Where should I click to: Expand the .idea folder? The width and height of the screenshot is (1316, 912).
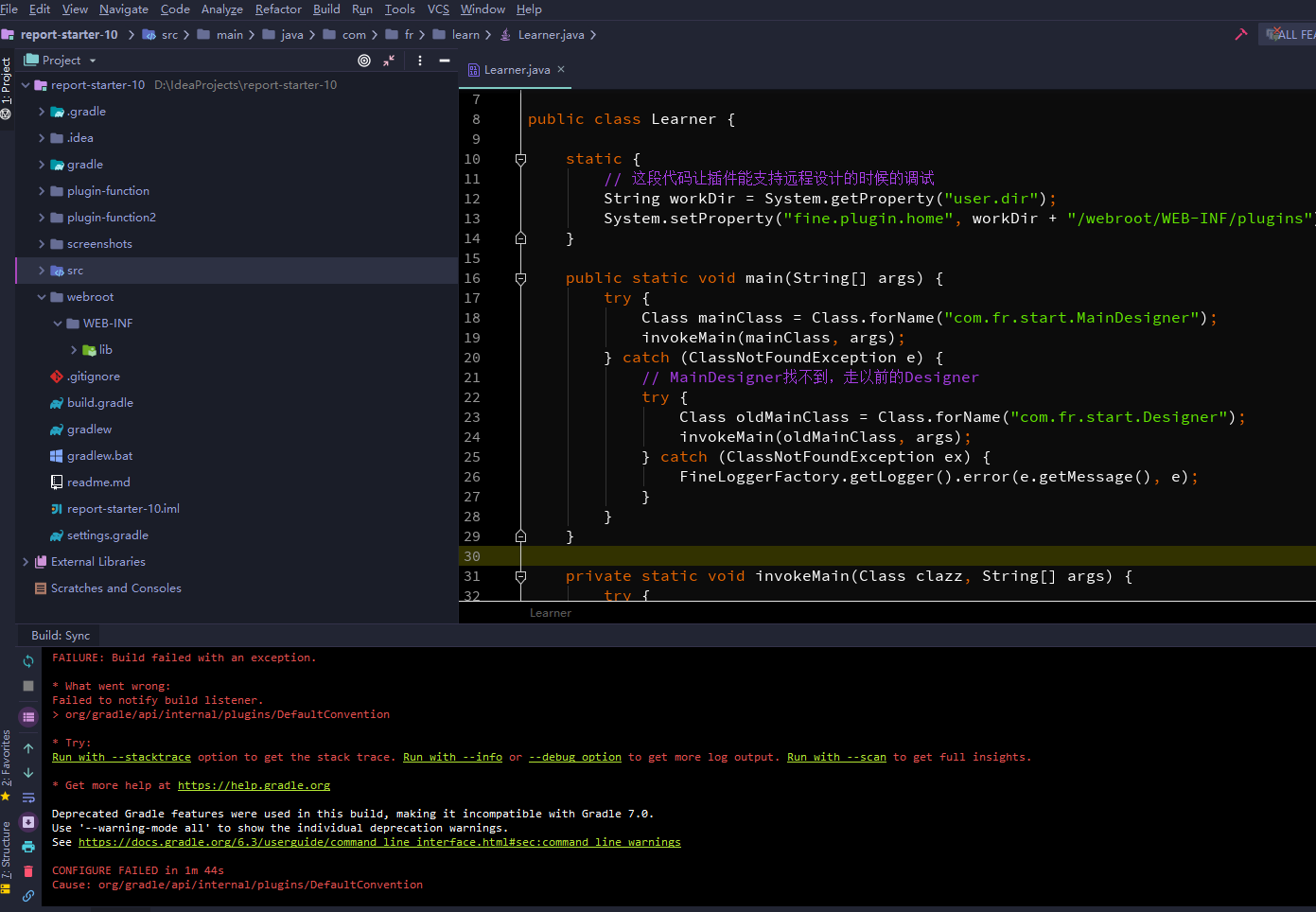click(x=42, y=138)
